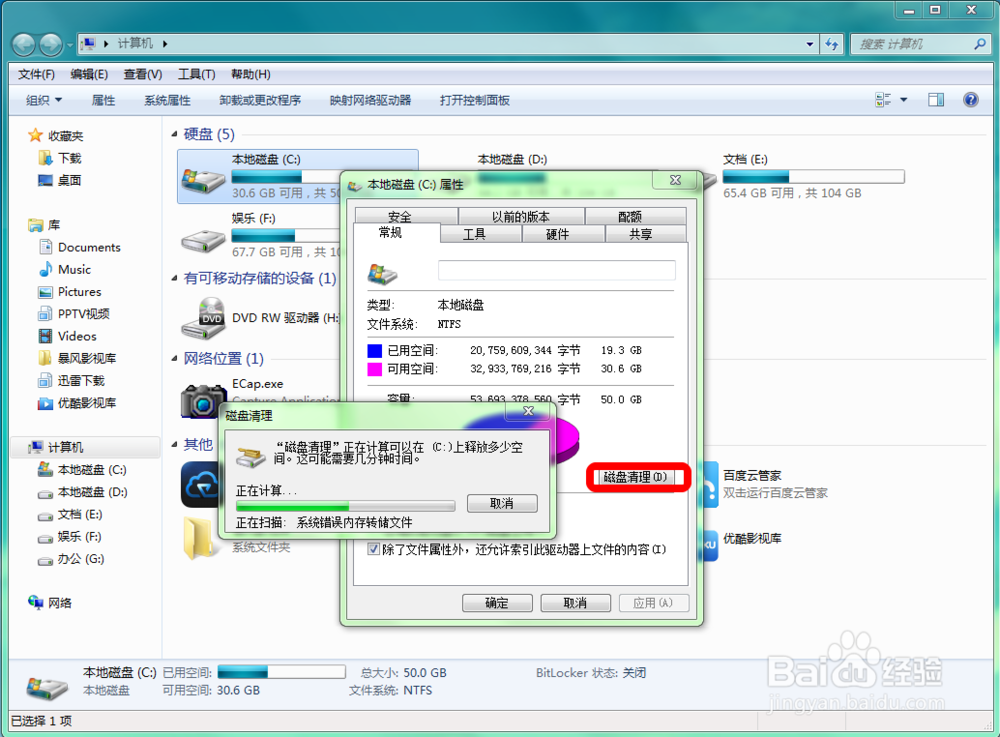Click 确定 in the properties dialog
Image resolution: width=1000 pixels, height=737 pixels.
(x=497, y=602)
